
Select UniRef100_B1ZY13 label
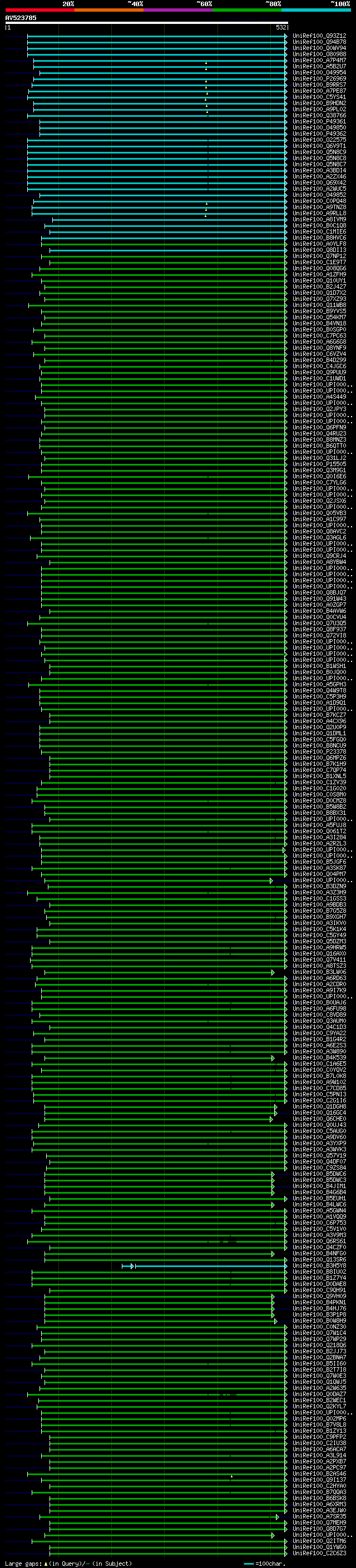(x=319, y=1431)
